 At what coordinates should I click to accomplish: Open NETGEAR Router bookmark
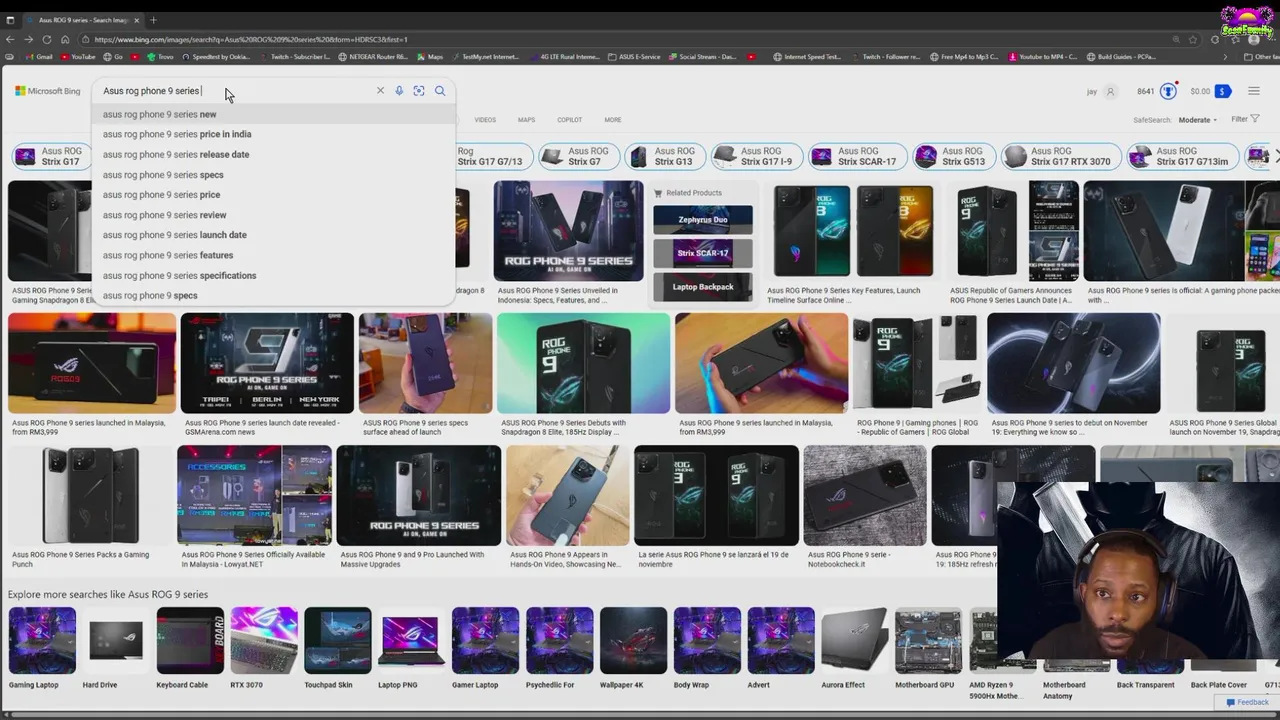372,57
